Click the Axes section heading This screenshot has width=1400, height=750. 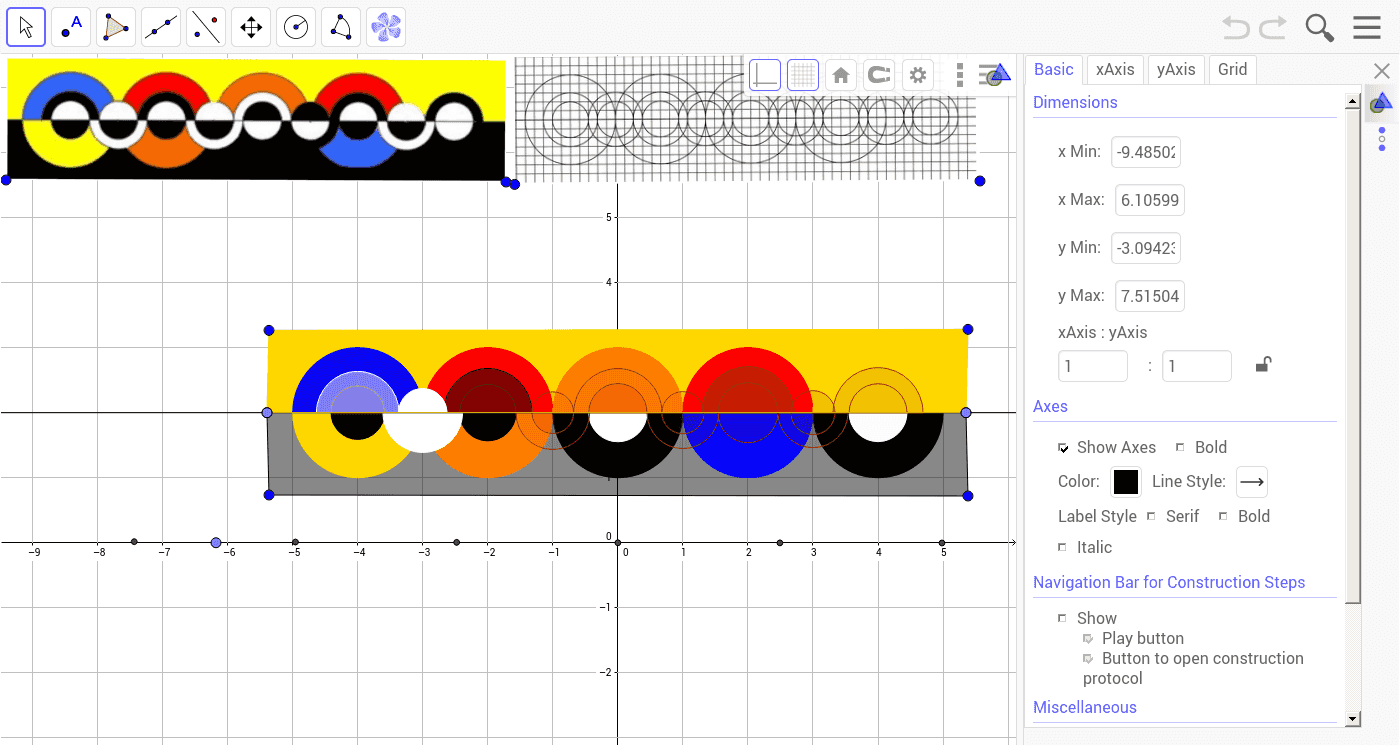[1050, 406]
